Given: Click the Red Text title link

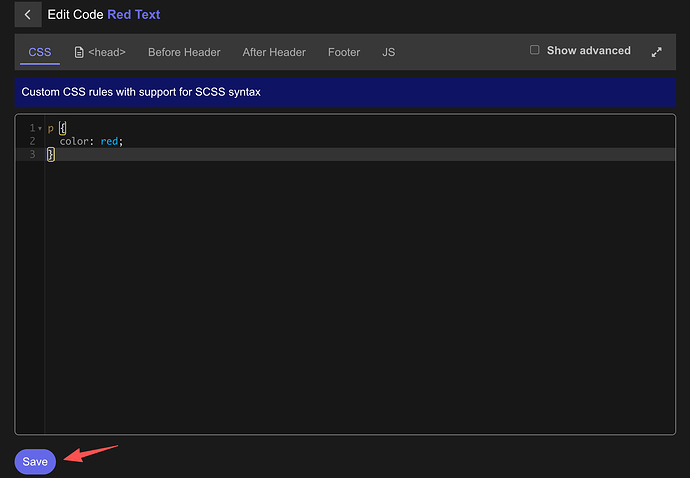Looking at the screenshot, I should click(134, 15).
